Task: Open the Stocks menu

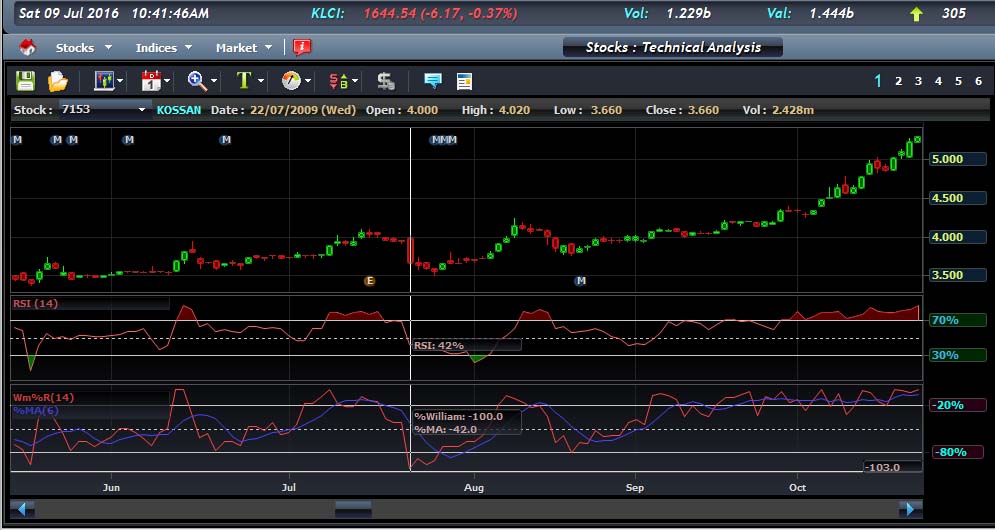Action: tap(74, 48)
